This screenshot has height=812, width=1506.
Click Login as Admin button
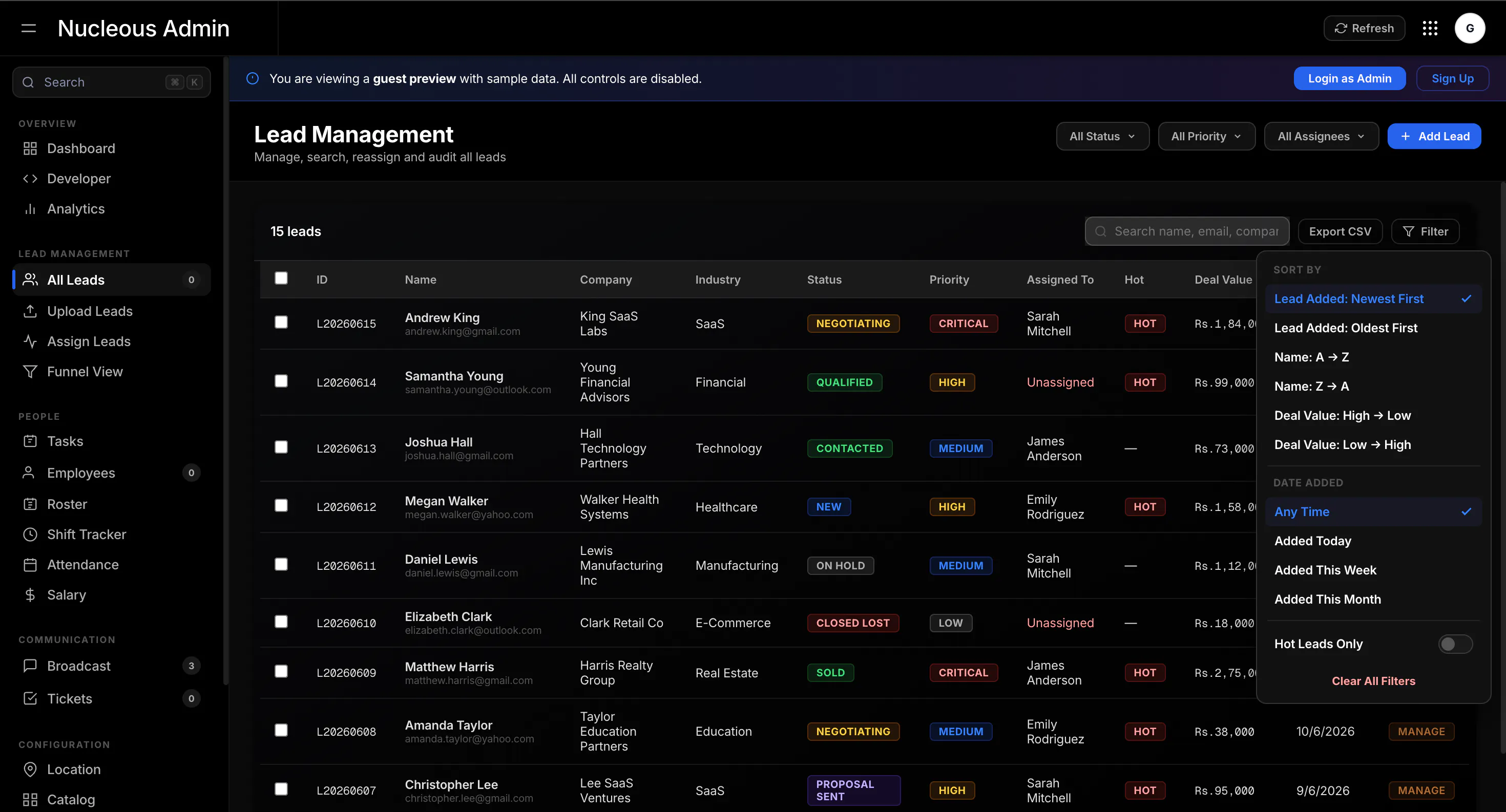(1349, 78)
